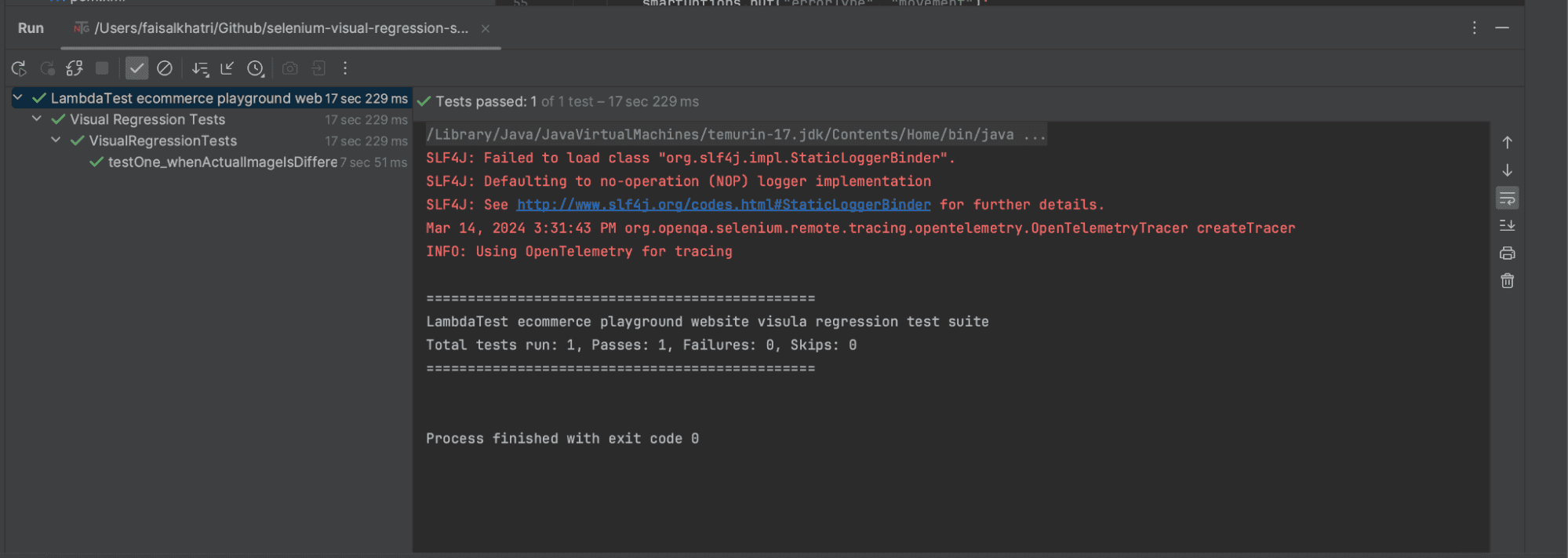The image size is (1568, 558).
Task: Click the Export Test Results icon
Action: 318,68
